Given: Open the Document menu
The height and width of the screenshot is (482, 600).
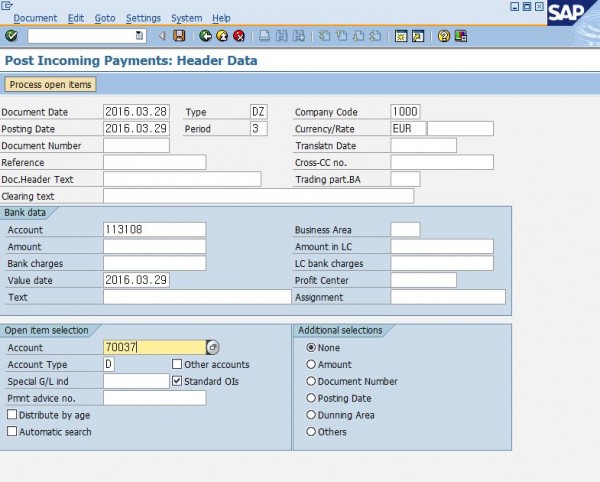Looking at the screenshot, I should click(x=35, y=18).
